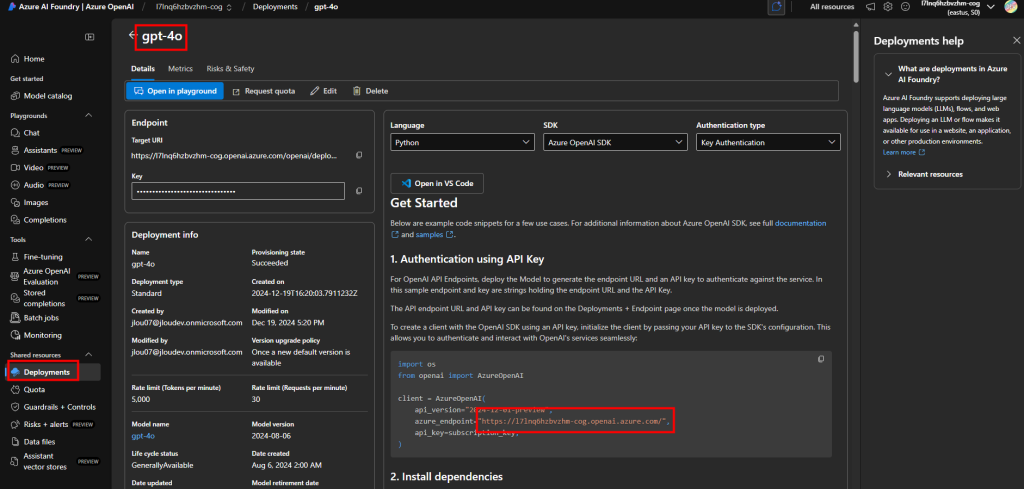Switch to the Details tab
This screenshot has height=489, width=1024.
click(143, 69)
